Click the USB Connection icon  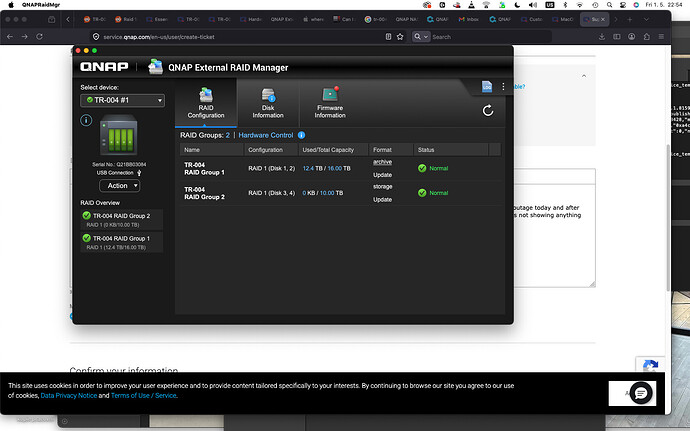click(x=139, y=173)
